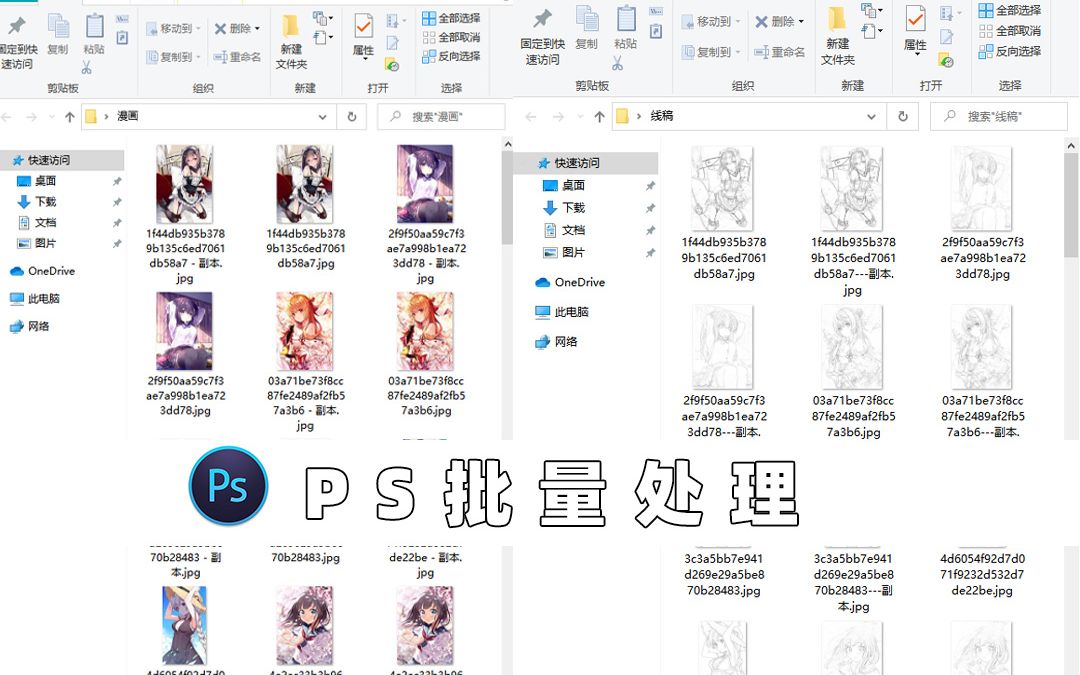The height and width of the screenshot is (675, 1080).
Task: Click 删除 delete in 漫画 window
Action: pyautogui.click(x=237, y=28)
